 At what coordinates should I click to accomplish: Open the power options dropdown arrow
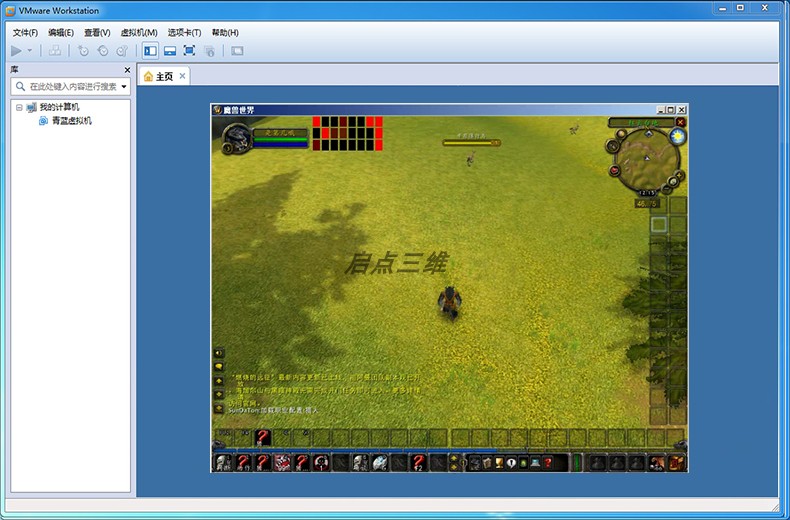click(30, 50)
